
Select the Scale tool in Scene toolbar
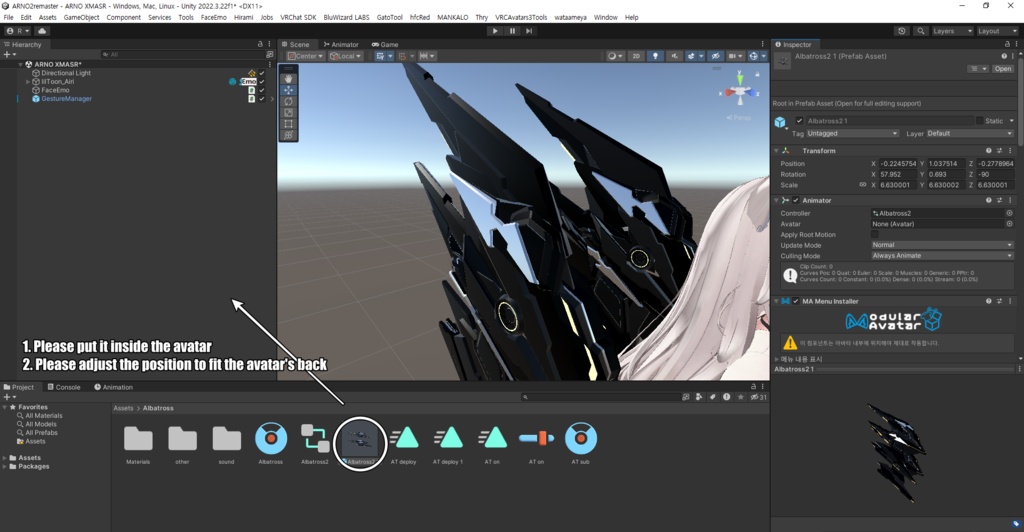[288, 112]
